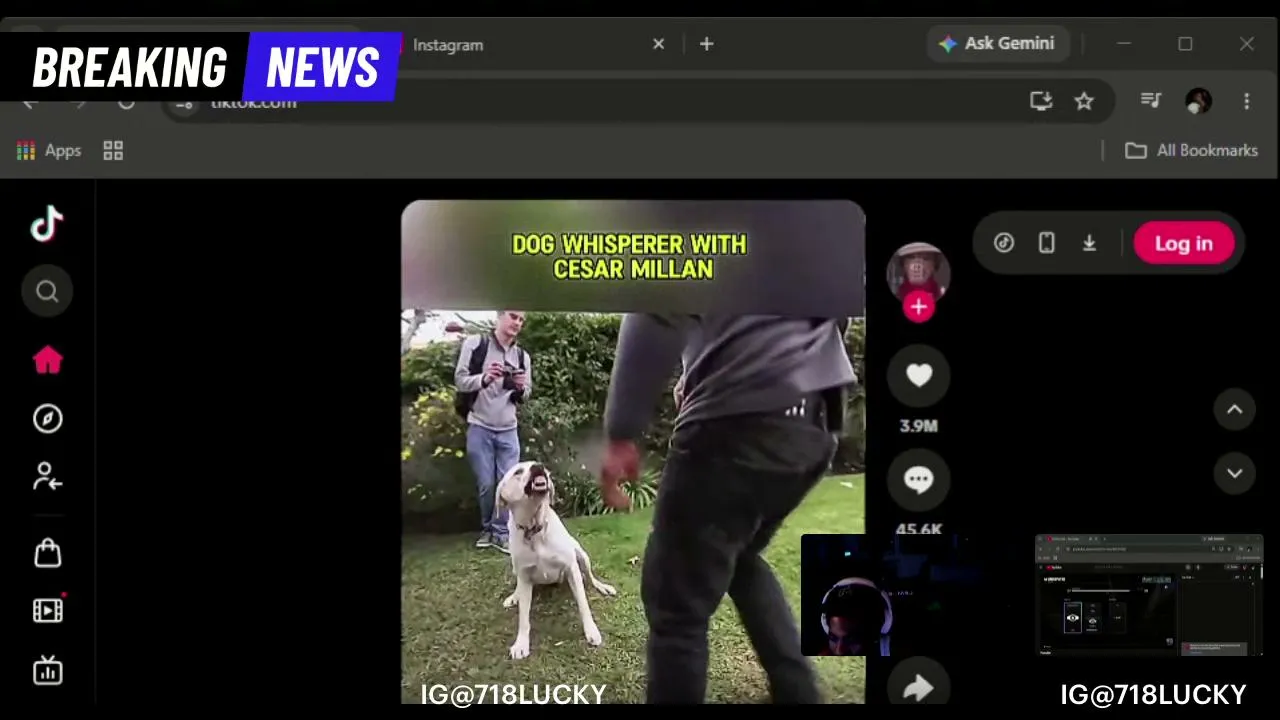Open the Chrome profile avatar
The height and width of the screenshot is (720, 1280).
pyautogui.click(x=1198, y=100)
